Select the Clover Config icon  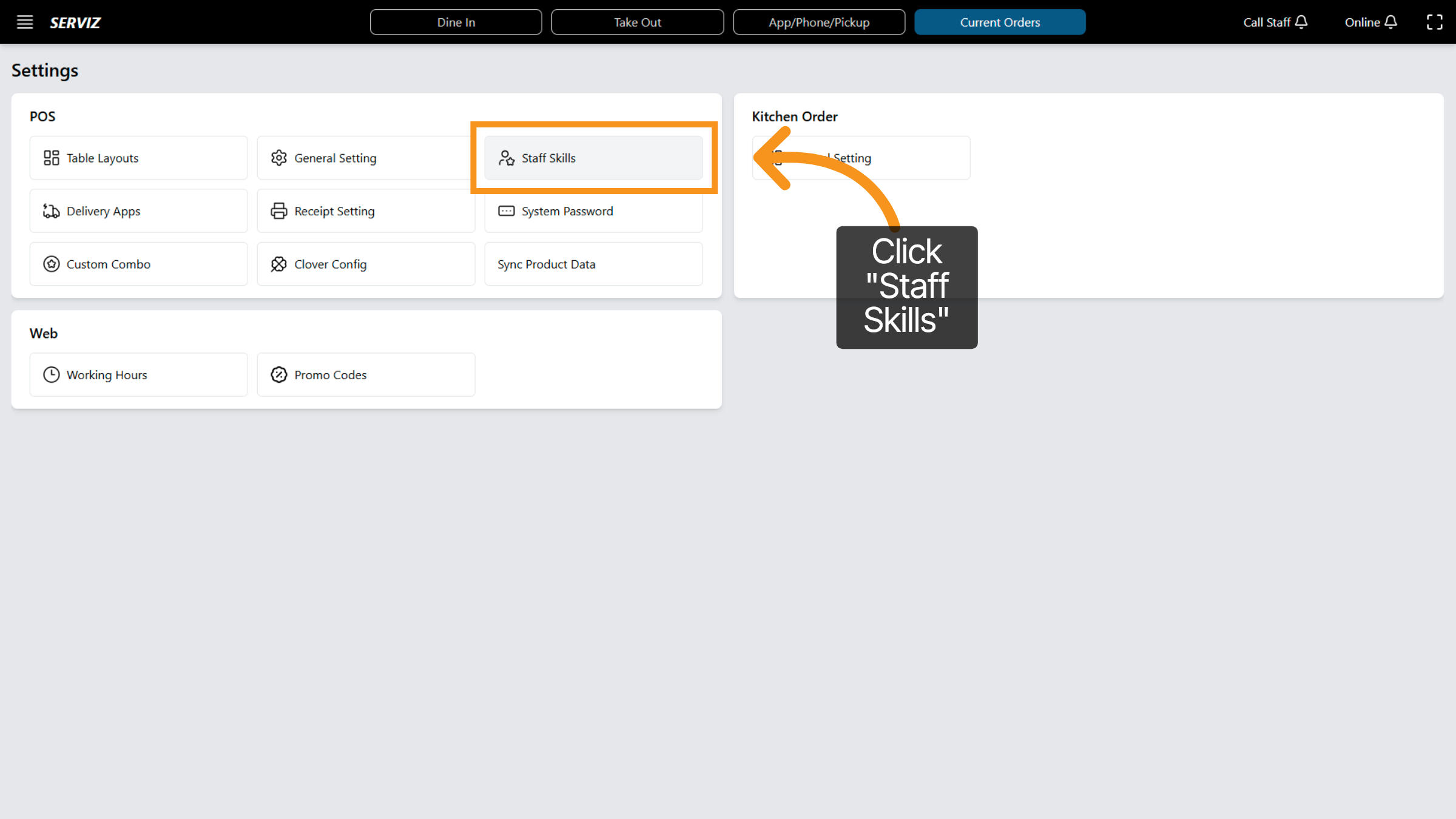click(279, 264)
